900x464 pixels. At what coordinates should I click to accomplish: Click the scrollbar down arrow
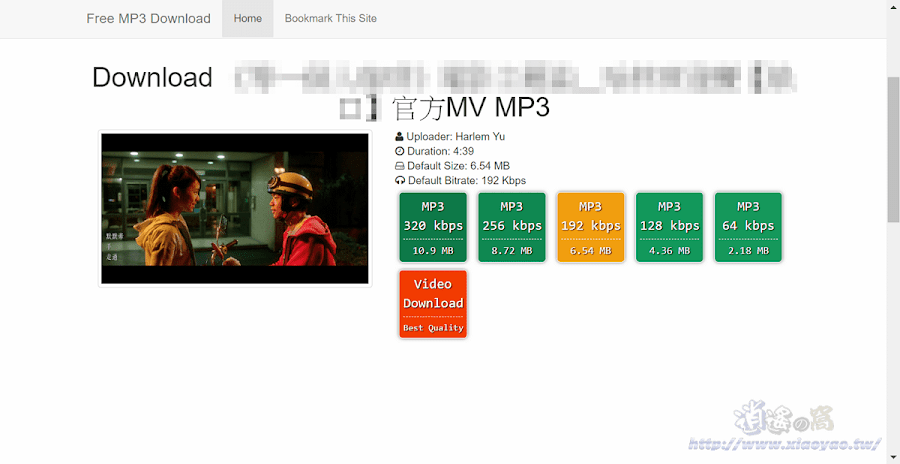click(x=894, y=459)
